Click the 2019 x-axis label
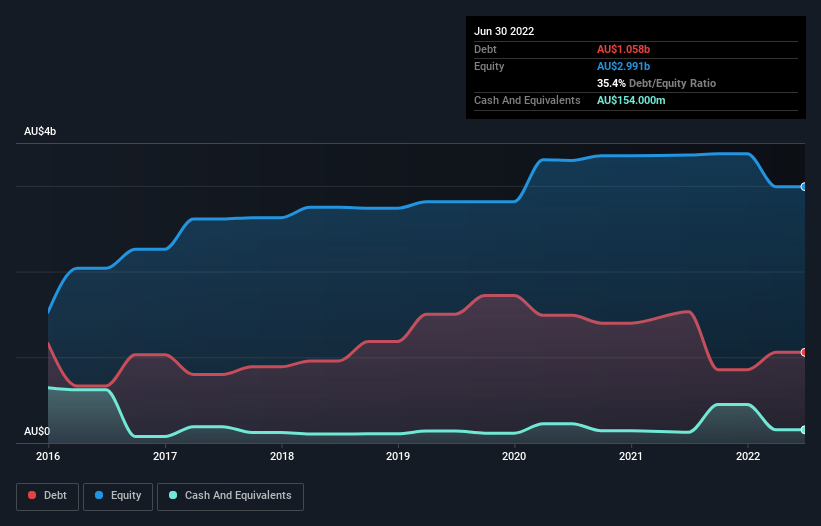This screenshot has height=526, width=821. coord(398,456)
